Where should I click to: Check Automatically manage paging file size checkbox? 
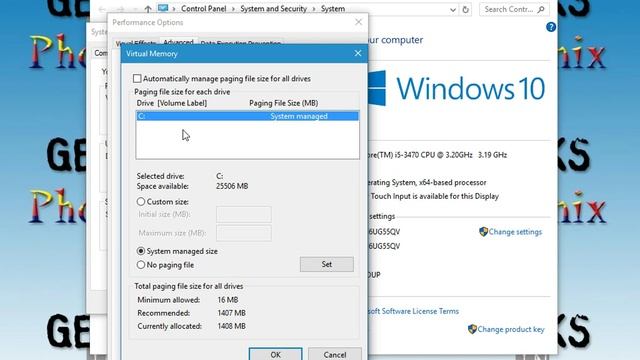pyautogui.click(x=137, y=78)
